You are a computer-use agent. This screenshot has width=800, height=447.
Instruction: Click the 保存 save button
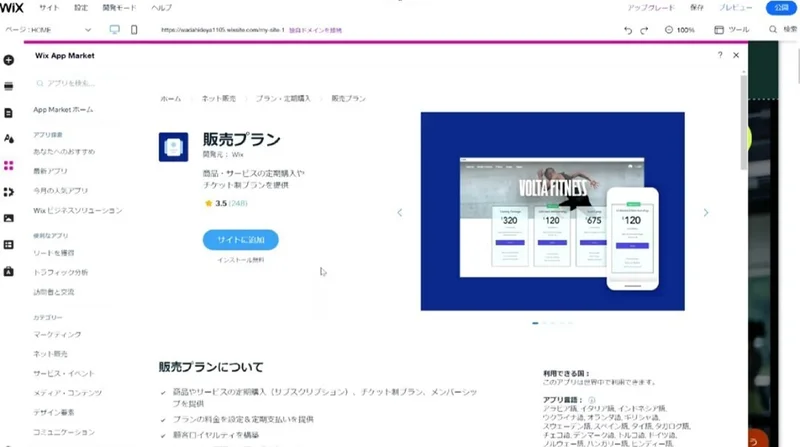click(x=696, y=8)
